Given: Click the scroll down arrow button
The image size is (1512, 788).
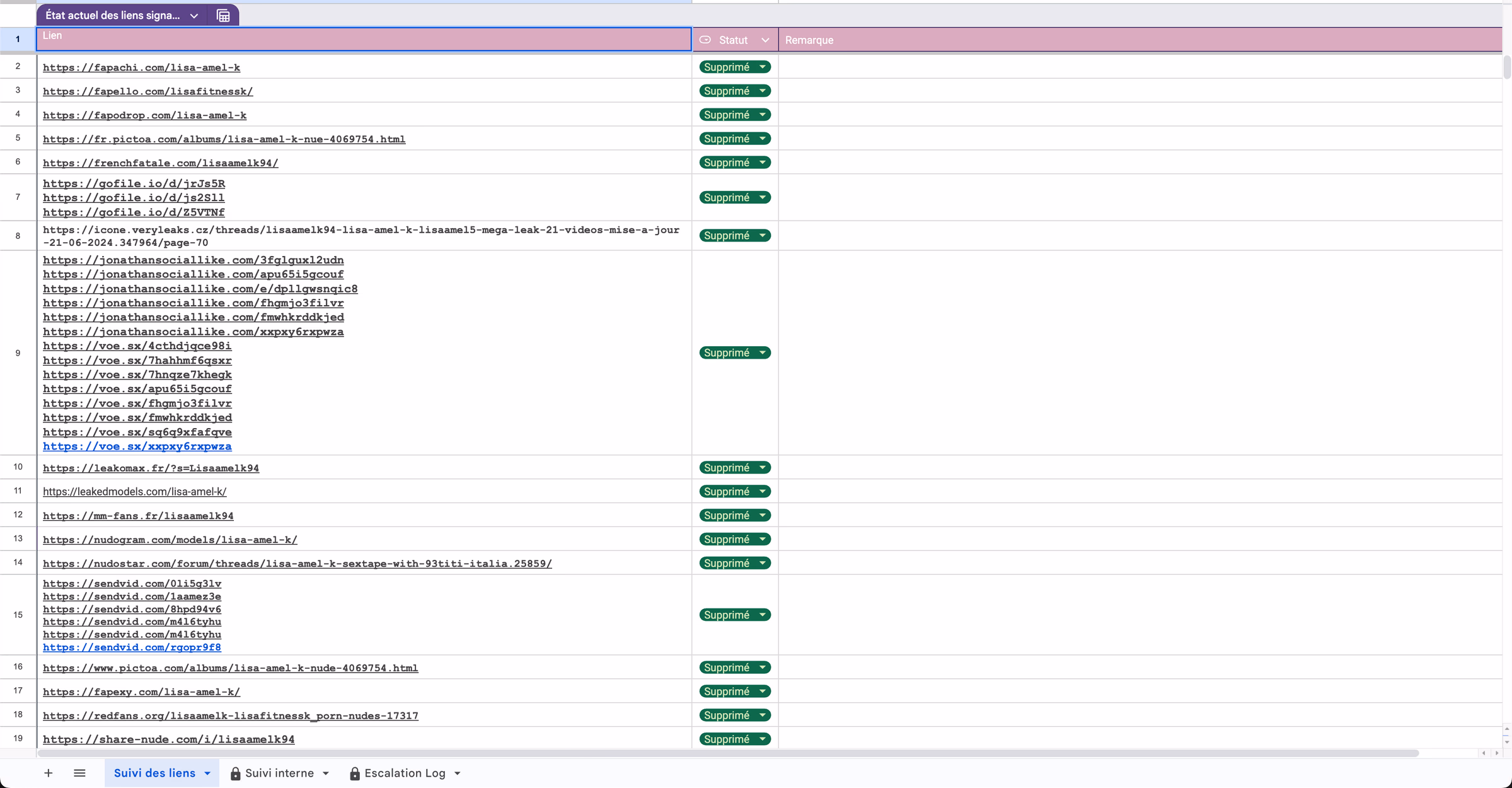Looking at the screenshot, I should pyautogui.click(x=1507, y=742).
